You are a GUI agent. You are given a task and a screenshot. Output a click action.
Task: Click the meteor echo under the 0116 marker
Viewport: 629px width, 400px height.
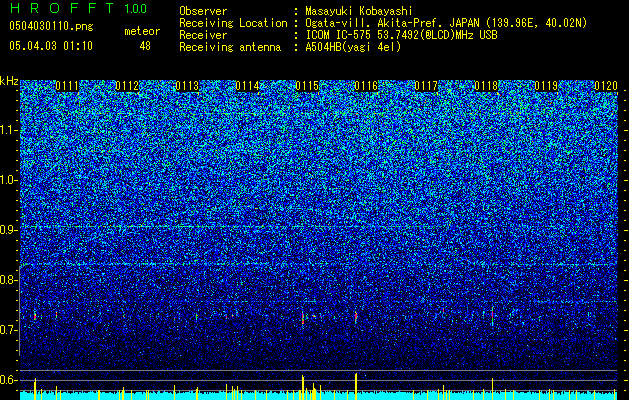click(x=356, y=316)
